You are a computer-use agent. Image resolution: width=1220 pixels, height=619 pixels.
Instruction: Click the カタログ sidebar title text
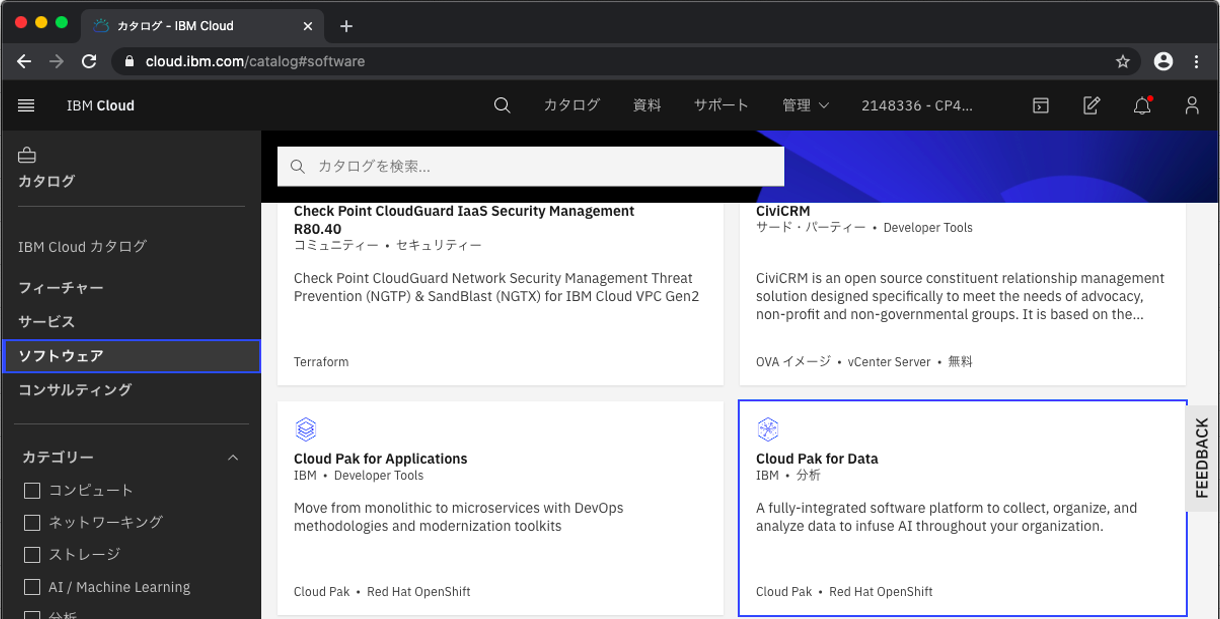pos(46,181)
